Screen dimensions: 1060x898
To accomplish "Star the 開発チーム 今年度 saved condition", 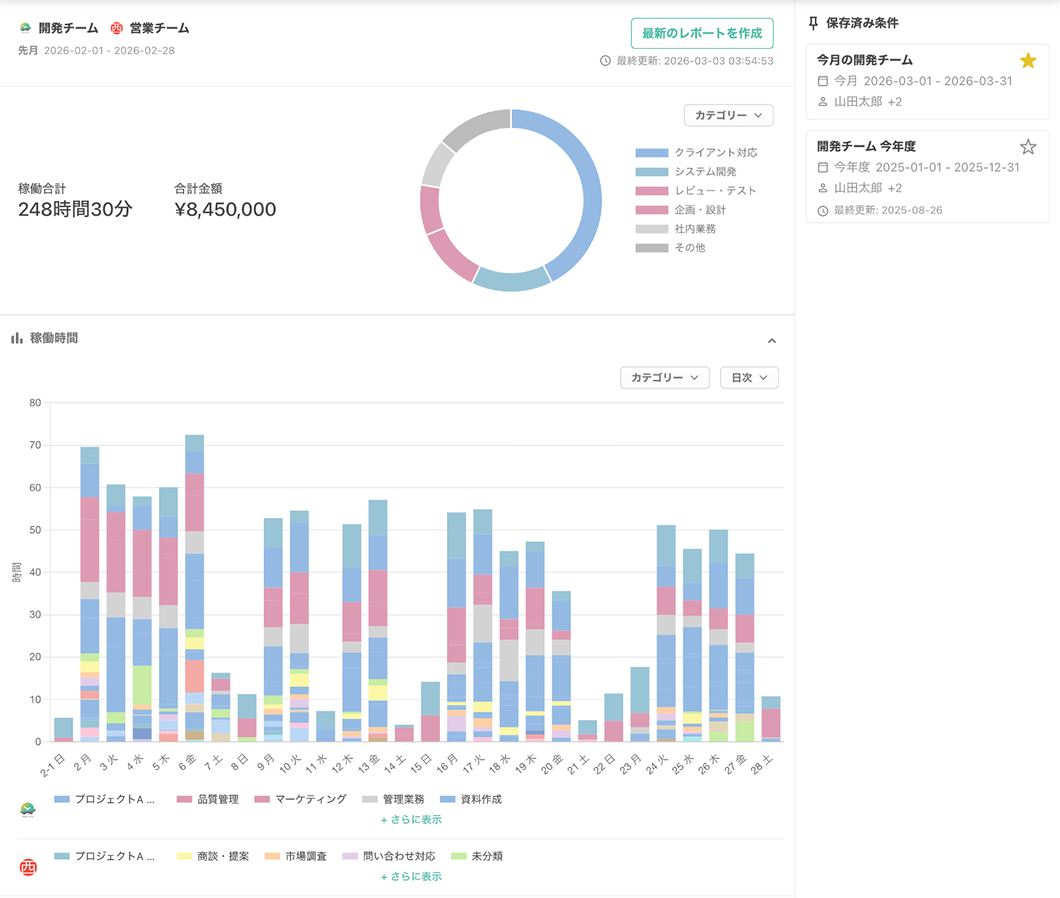I will 1028,147.
